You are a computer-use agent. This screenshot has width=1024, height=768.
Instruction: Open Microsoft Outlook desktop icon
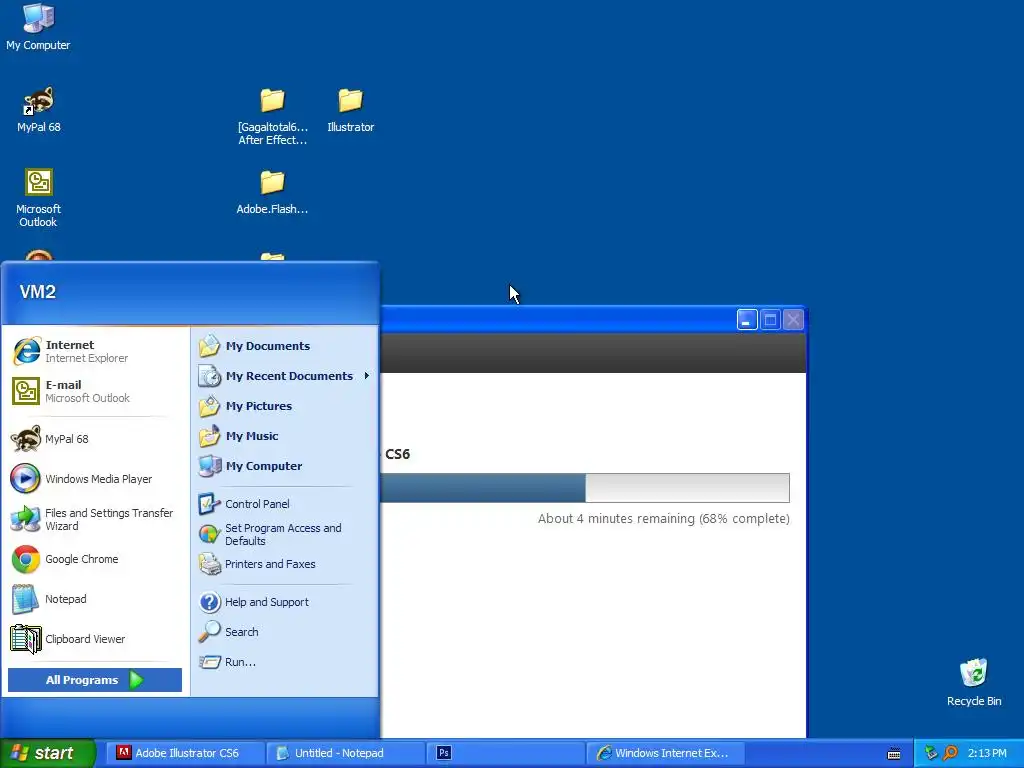click(x=39, y=198)
